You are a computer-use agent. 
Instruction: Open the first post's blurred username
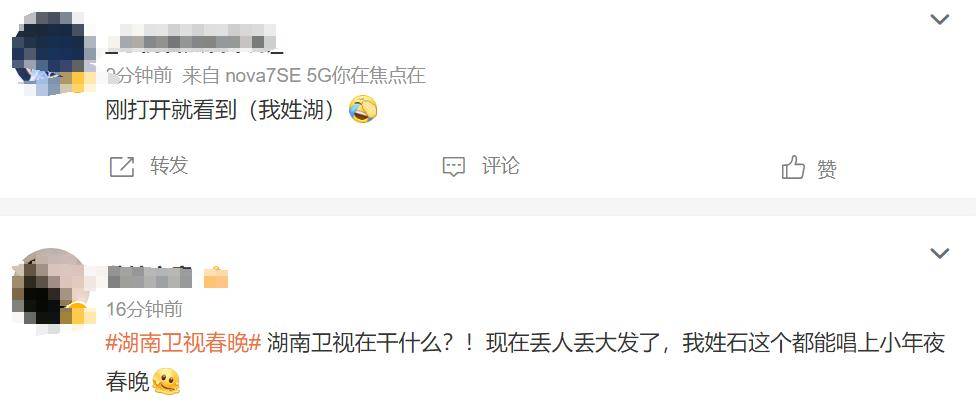tap(194, 38)
